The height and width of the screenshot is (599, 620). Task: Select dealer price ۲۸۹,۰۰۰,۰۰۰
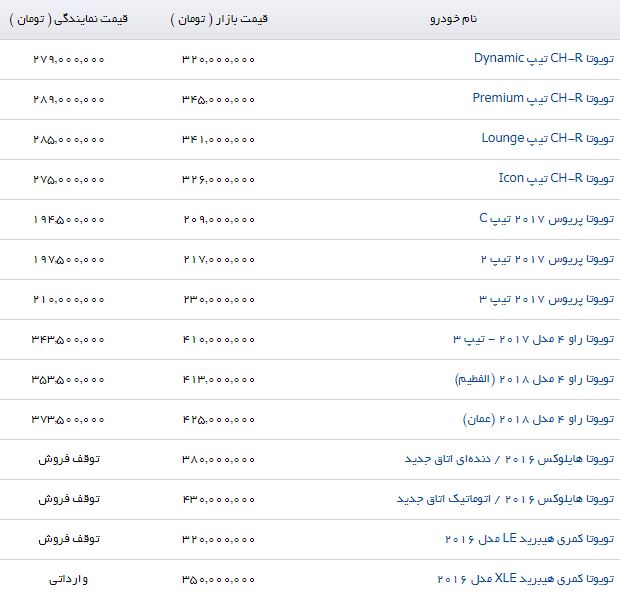click(69, 99)
